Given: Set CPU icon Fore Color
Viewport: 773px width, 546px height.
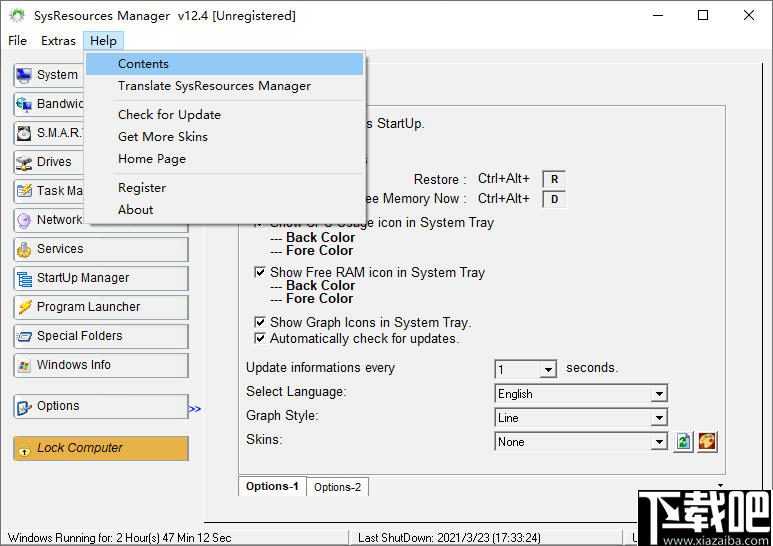Looking at the screenshot, I should [x=319, y=251].
